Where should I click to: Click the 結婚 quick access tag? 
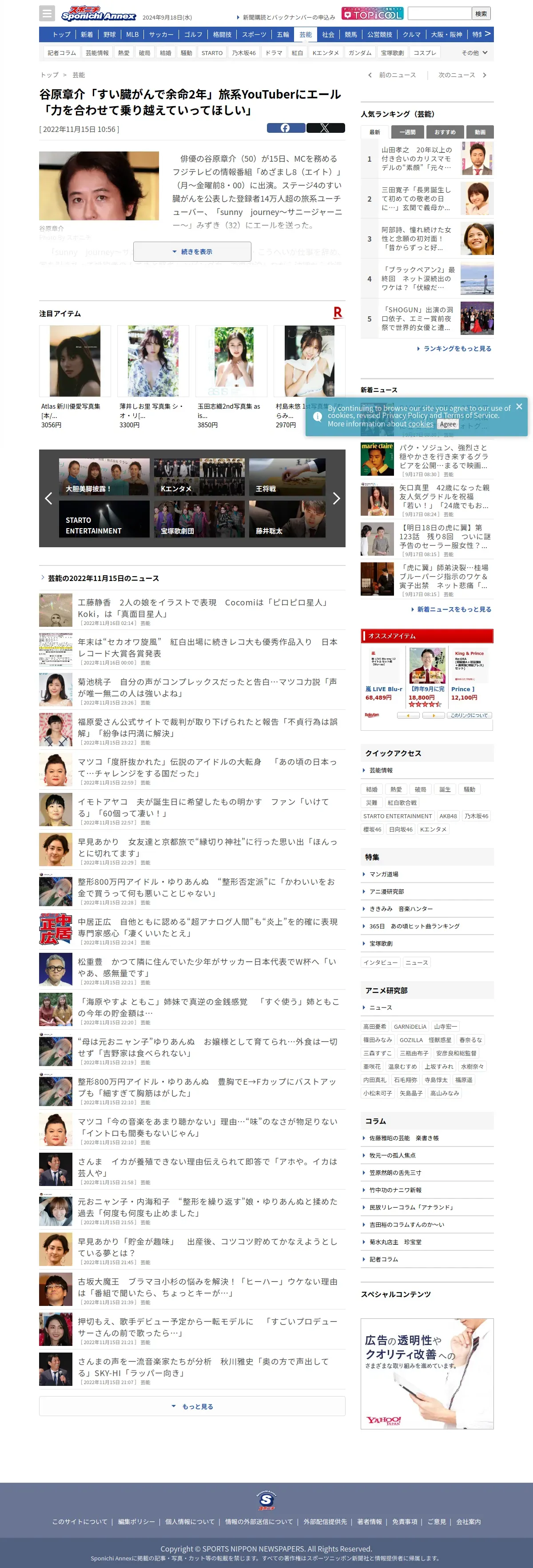tap(372, 789)
